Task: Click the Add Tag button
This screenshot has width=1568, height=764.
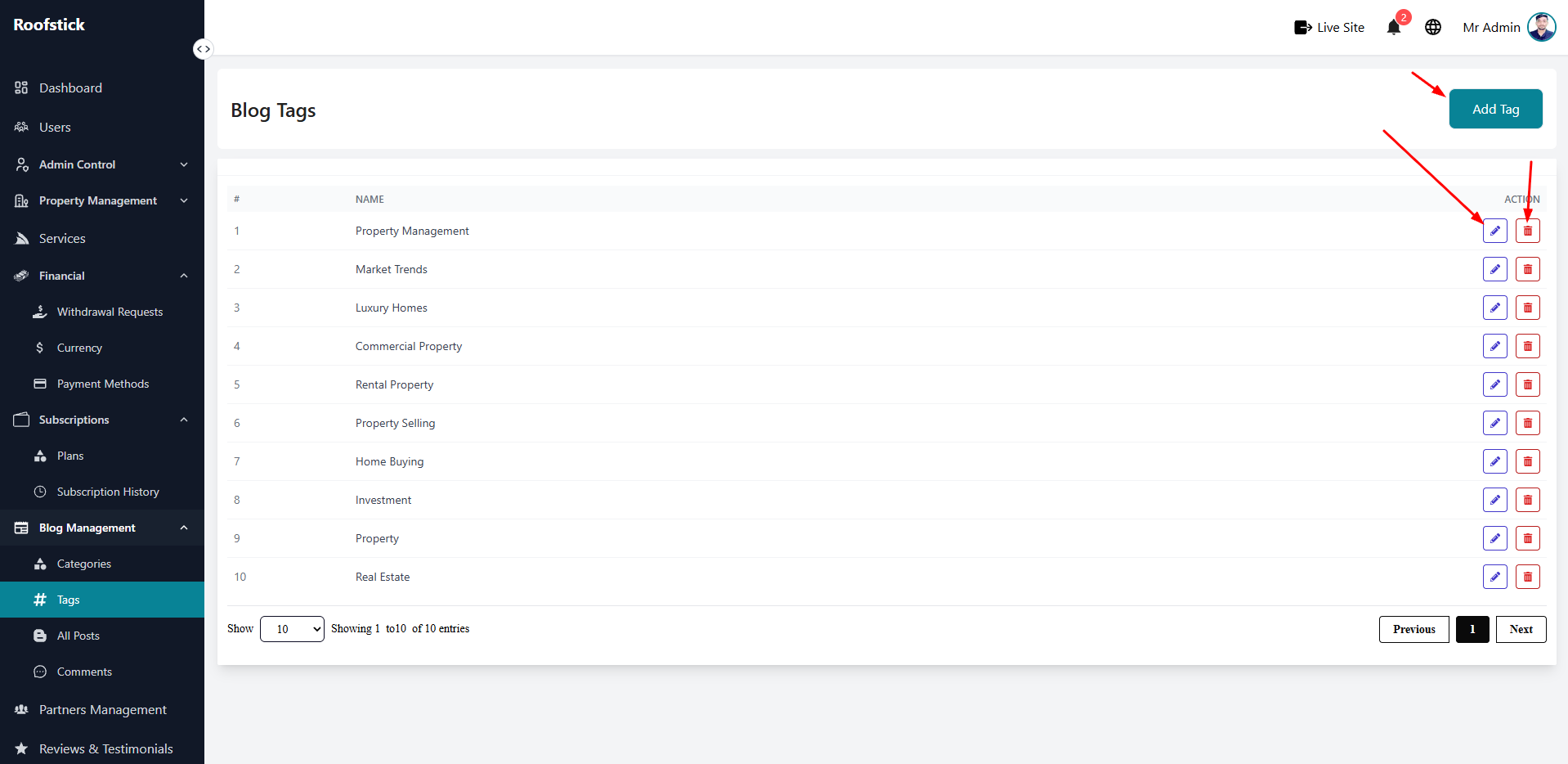Action: [1495, 109]
